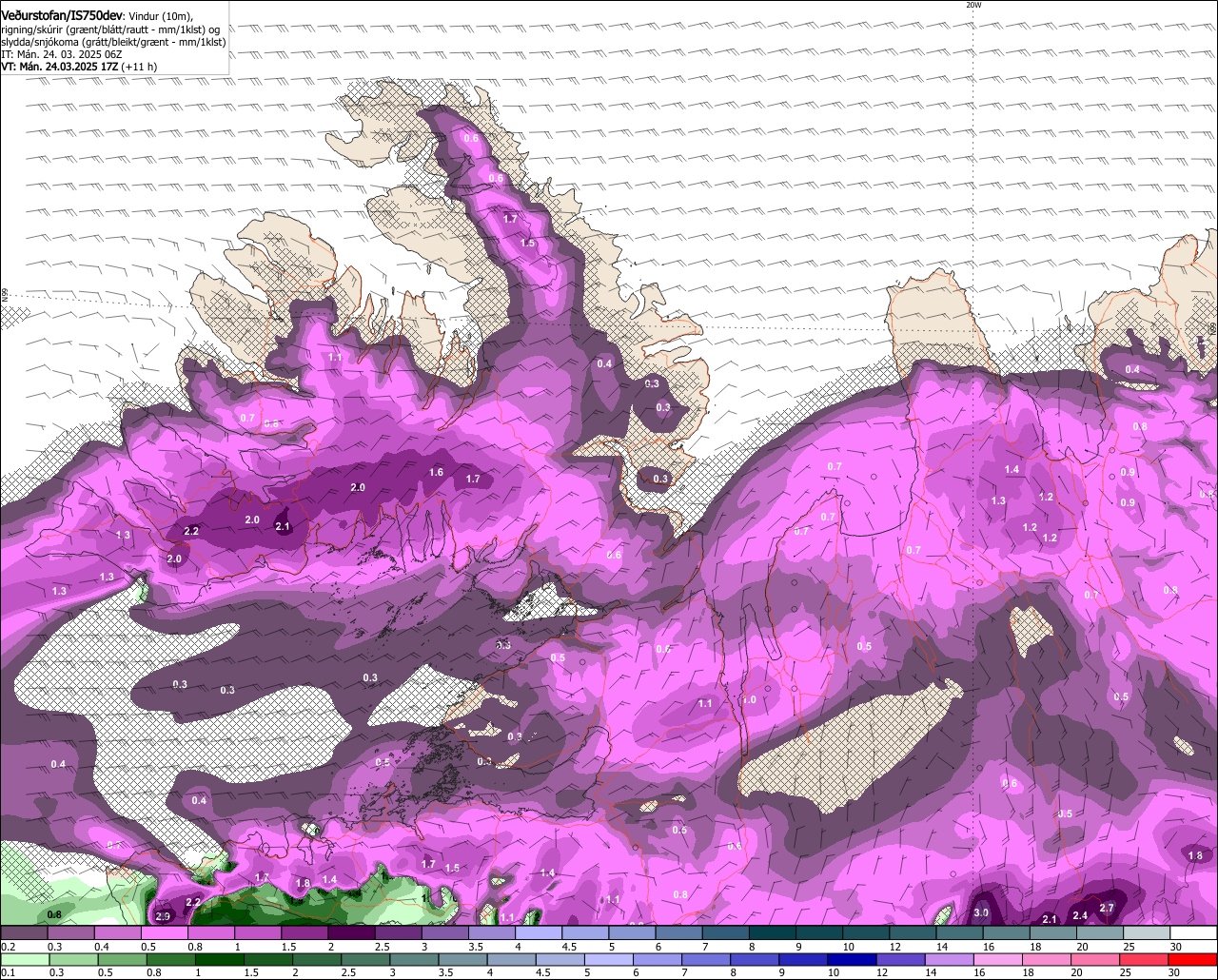Select the upper legend swatch starting at 25
Screen dimensions: 1218x980
tap(1148, 933)
